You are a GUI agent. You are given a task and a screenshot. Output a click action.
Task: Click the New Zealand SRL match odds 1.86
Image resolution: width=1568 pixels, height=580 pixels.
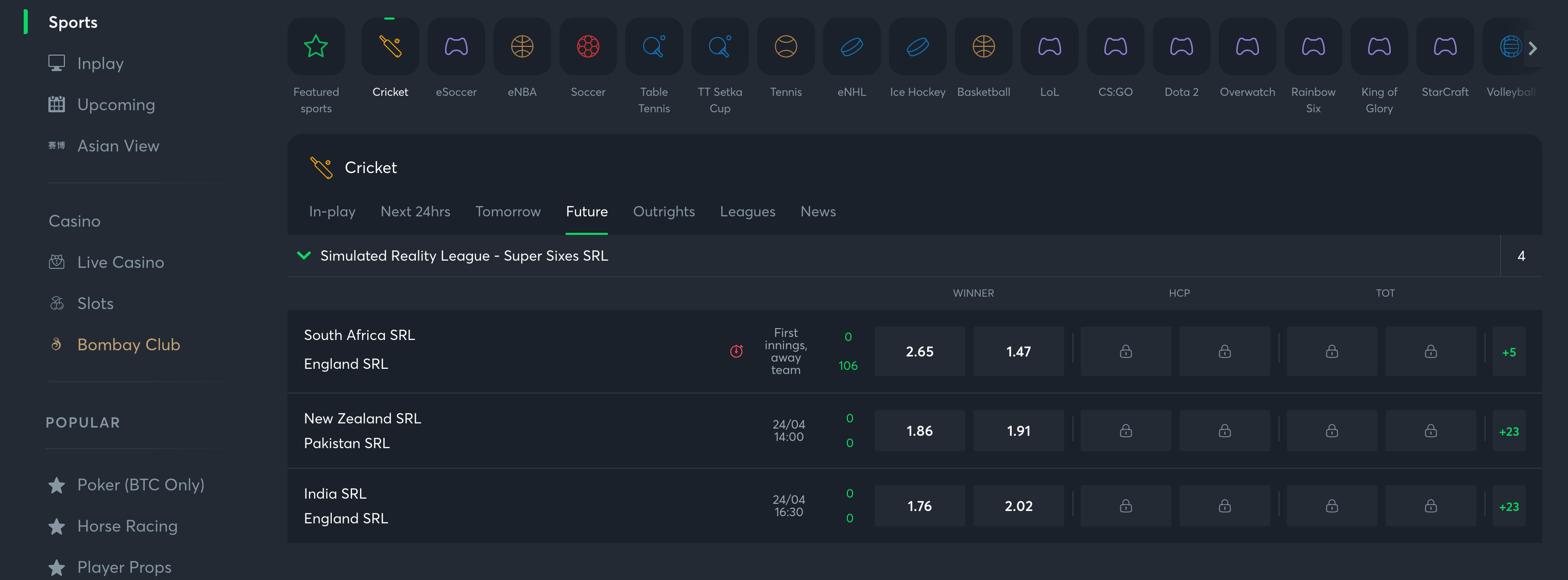coord(919,430)
